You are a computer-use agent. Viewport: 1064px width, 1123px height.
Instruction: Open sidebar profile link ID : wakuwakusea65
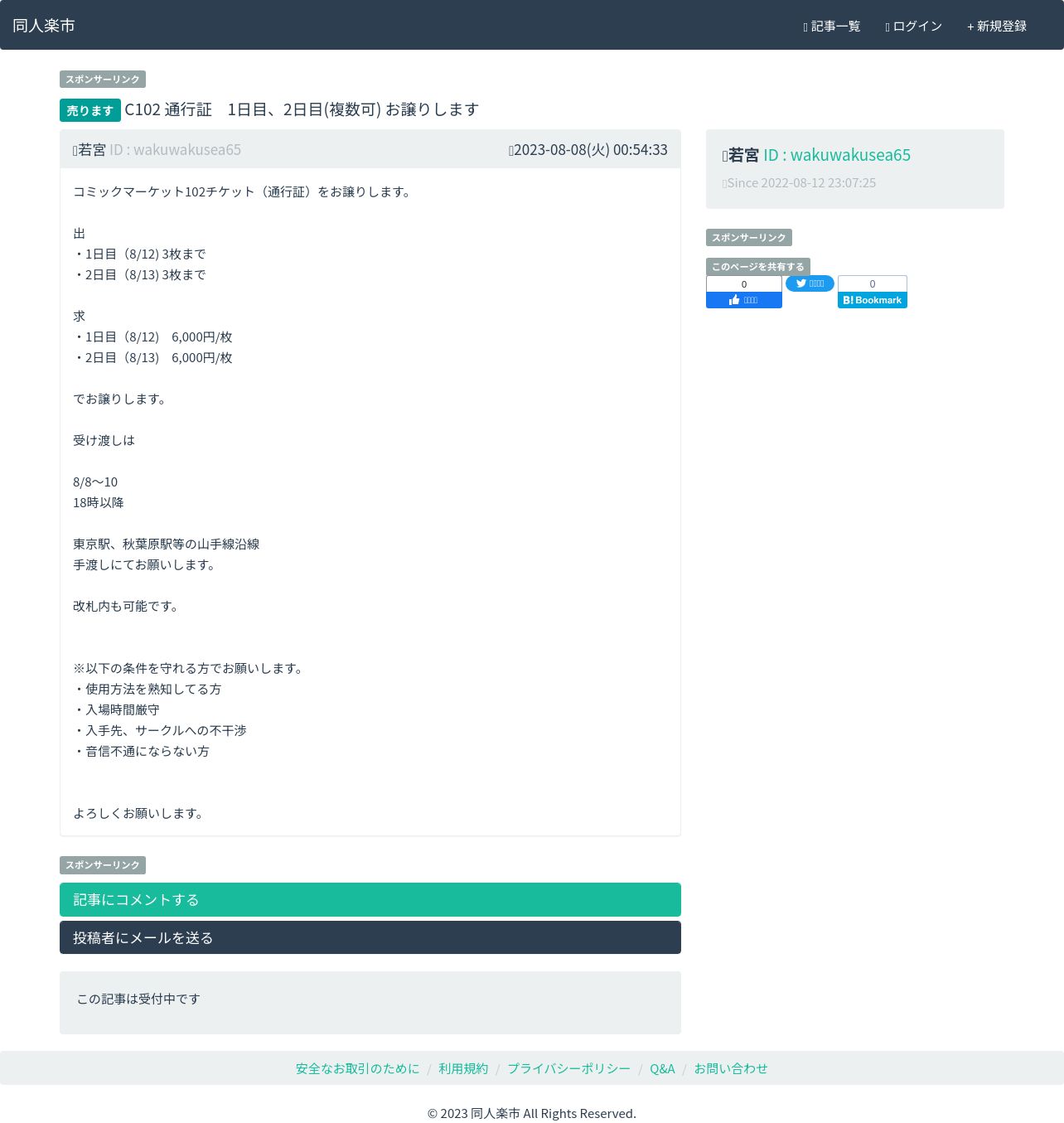click(837, 155)
